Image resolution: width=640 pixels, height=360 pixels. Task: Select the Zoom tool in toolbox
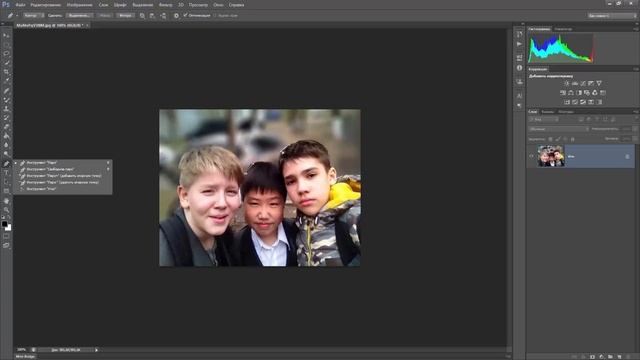6,210
